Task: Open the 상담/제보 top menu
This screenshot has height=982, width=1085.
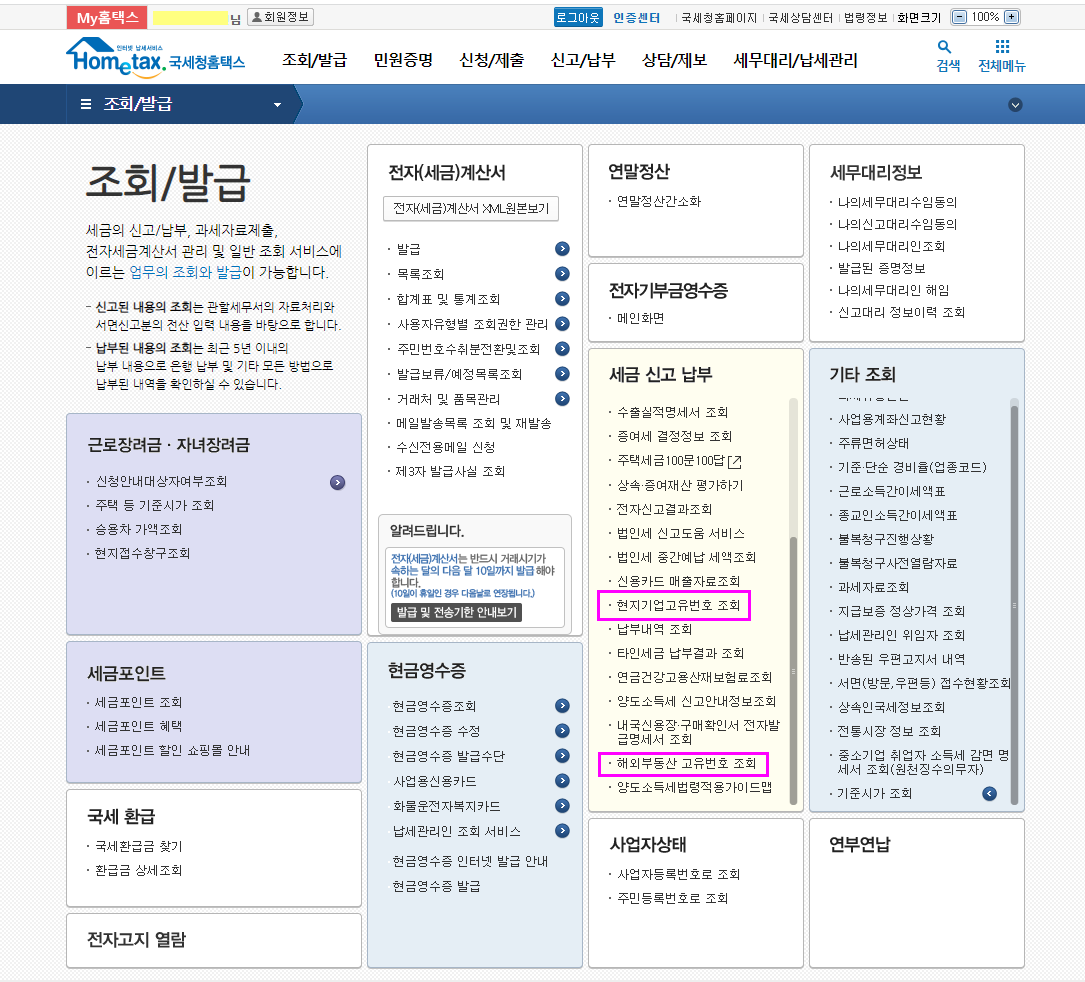Action: click(x=674, y=60)
